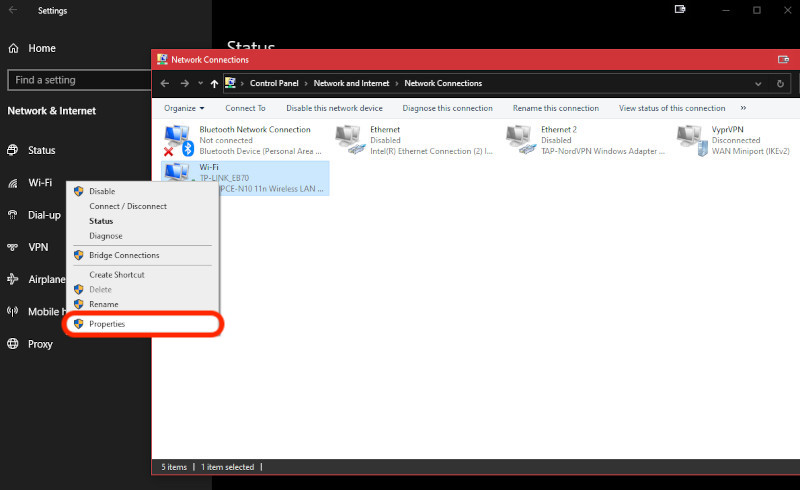Screen dimensions: 800x490
Task: Select the Ethernet adapter icon
Action: coord(350,140)
